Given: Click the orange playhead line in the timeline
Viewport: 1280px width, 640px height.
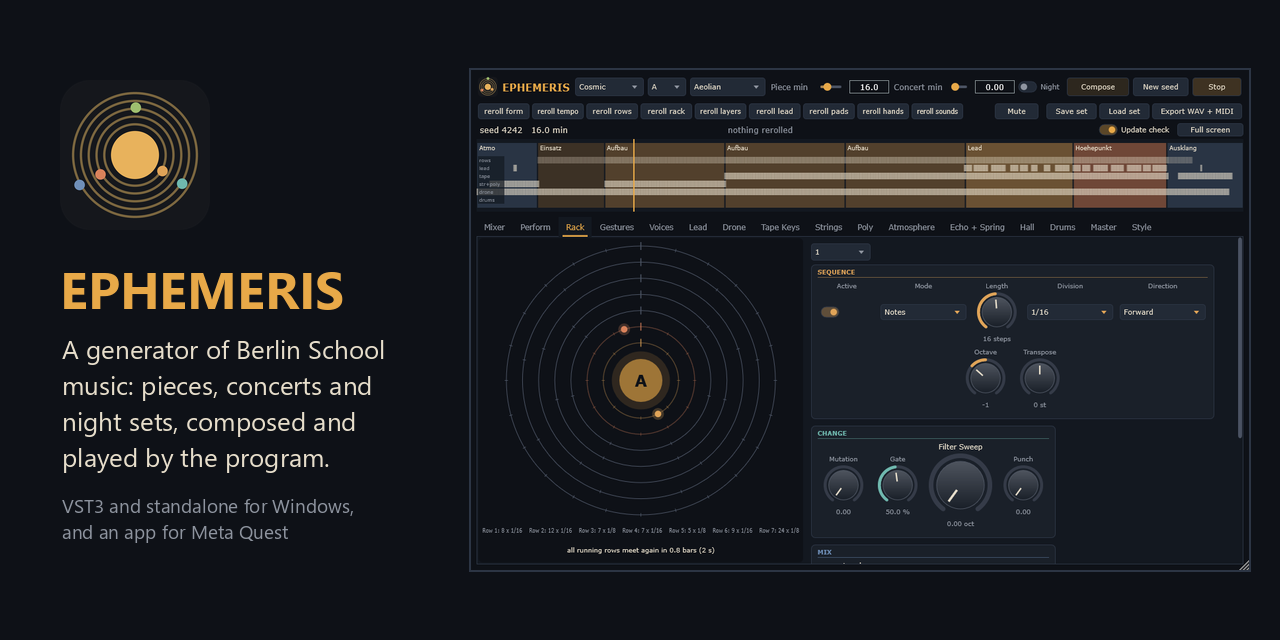Looking at the screenshot, I should pyautogui.click(x=633, y=176).
